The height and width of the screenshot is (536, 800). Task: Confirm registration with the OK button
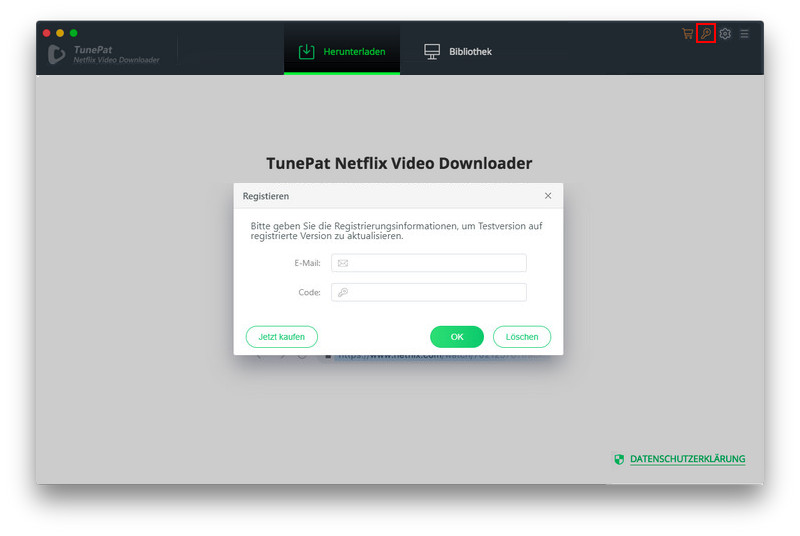tap(456, 337)
